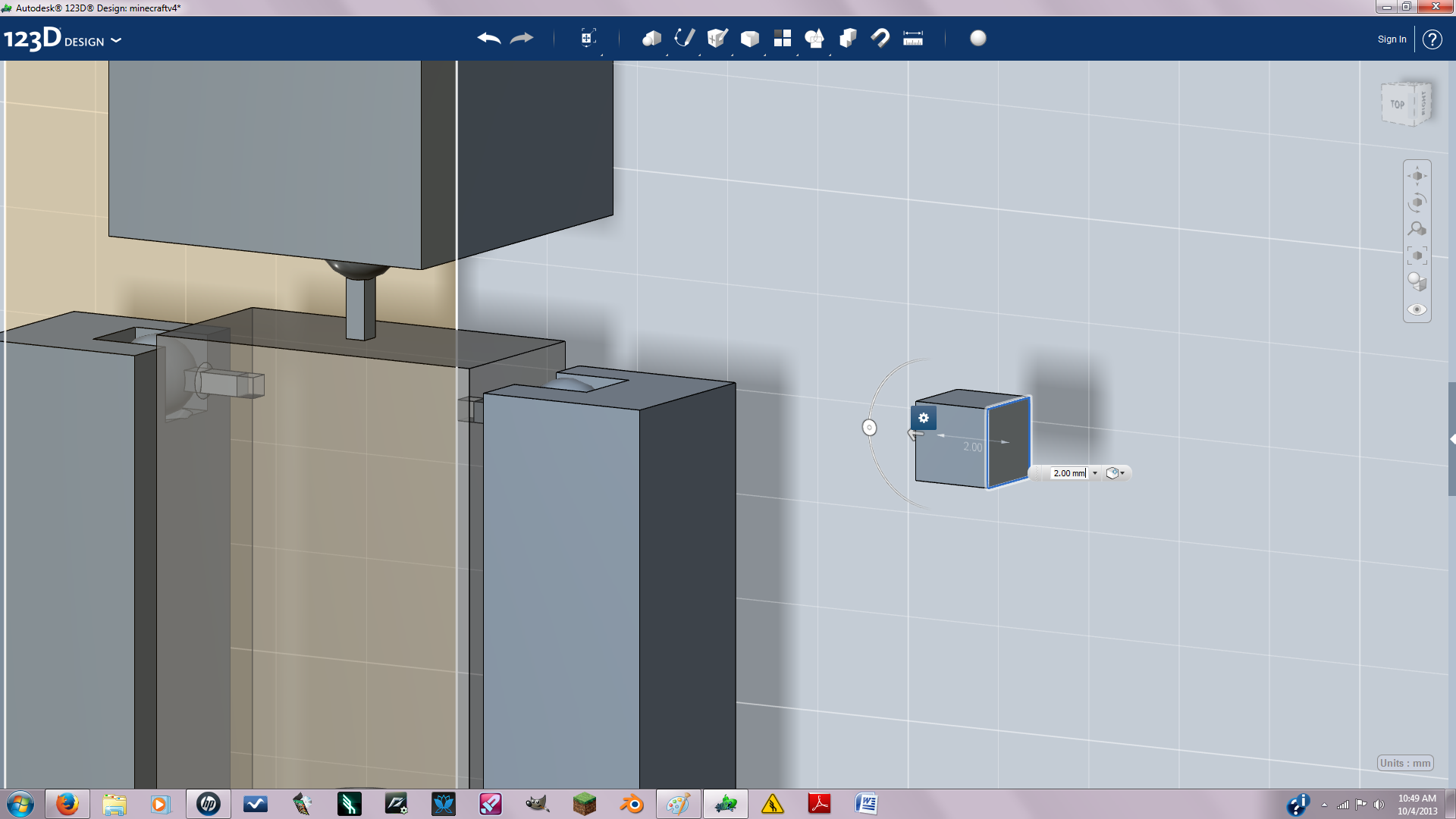This screenshot has height=819, width=1456.
Task: Click the rotation manipulator circle handle
Action: [x=869, y=428]
